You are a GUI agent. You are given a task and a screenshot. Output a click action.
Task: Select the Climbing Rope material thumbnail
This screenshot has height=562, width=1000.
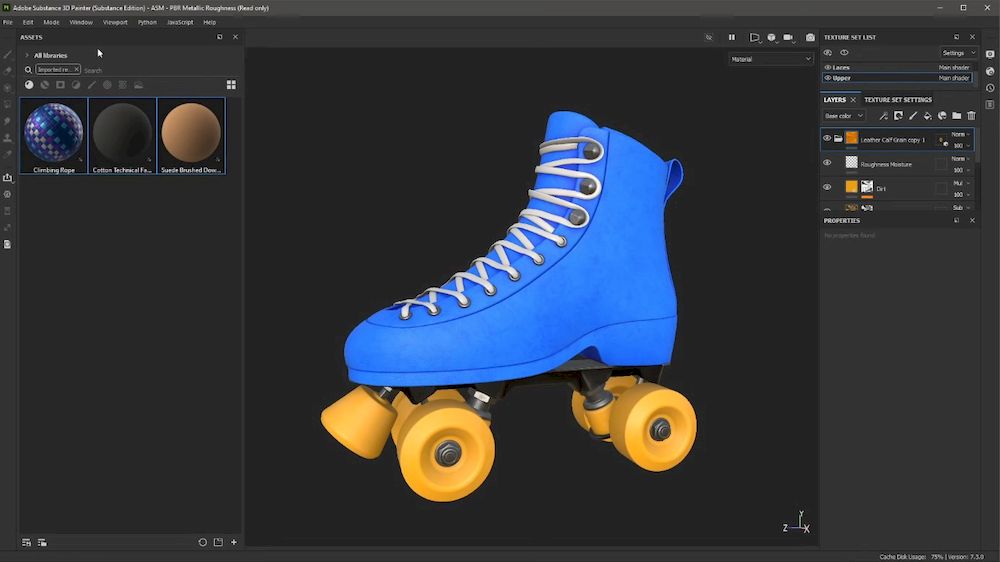click(x=53, y=131)
